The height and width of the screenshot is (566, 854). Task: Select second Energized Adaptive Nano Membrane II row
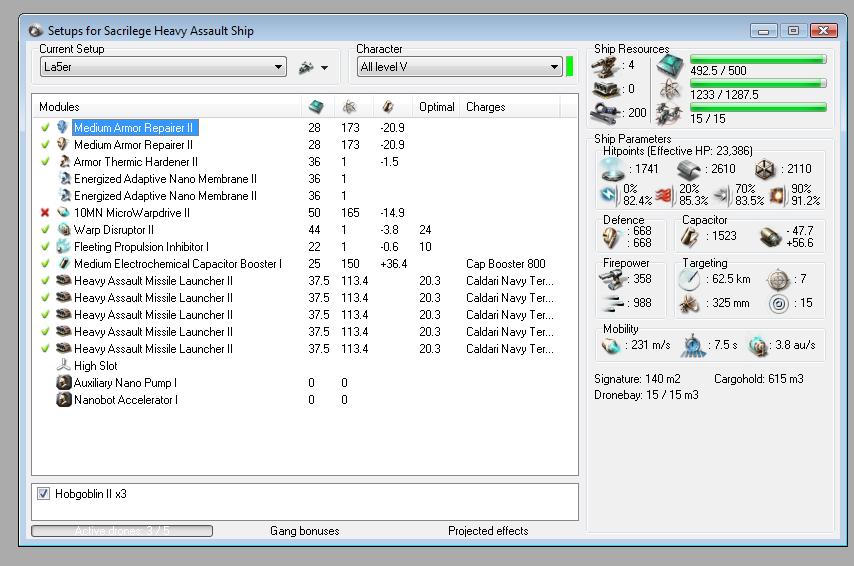click(305, 196)
